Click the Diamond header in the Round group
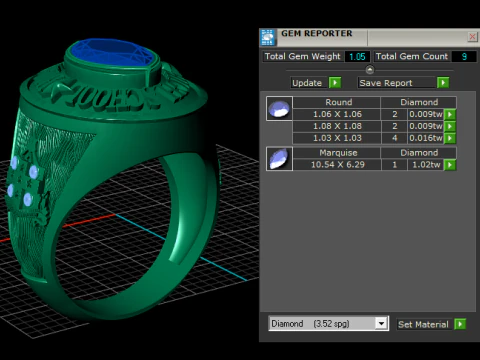The image size is (480, 360). coord(419,102)
